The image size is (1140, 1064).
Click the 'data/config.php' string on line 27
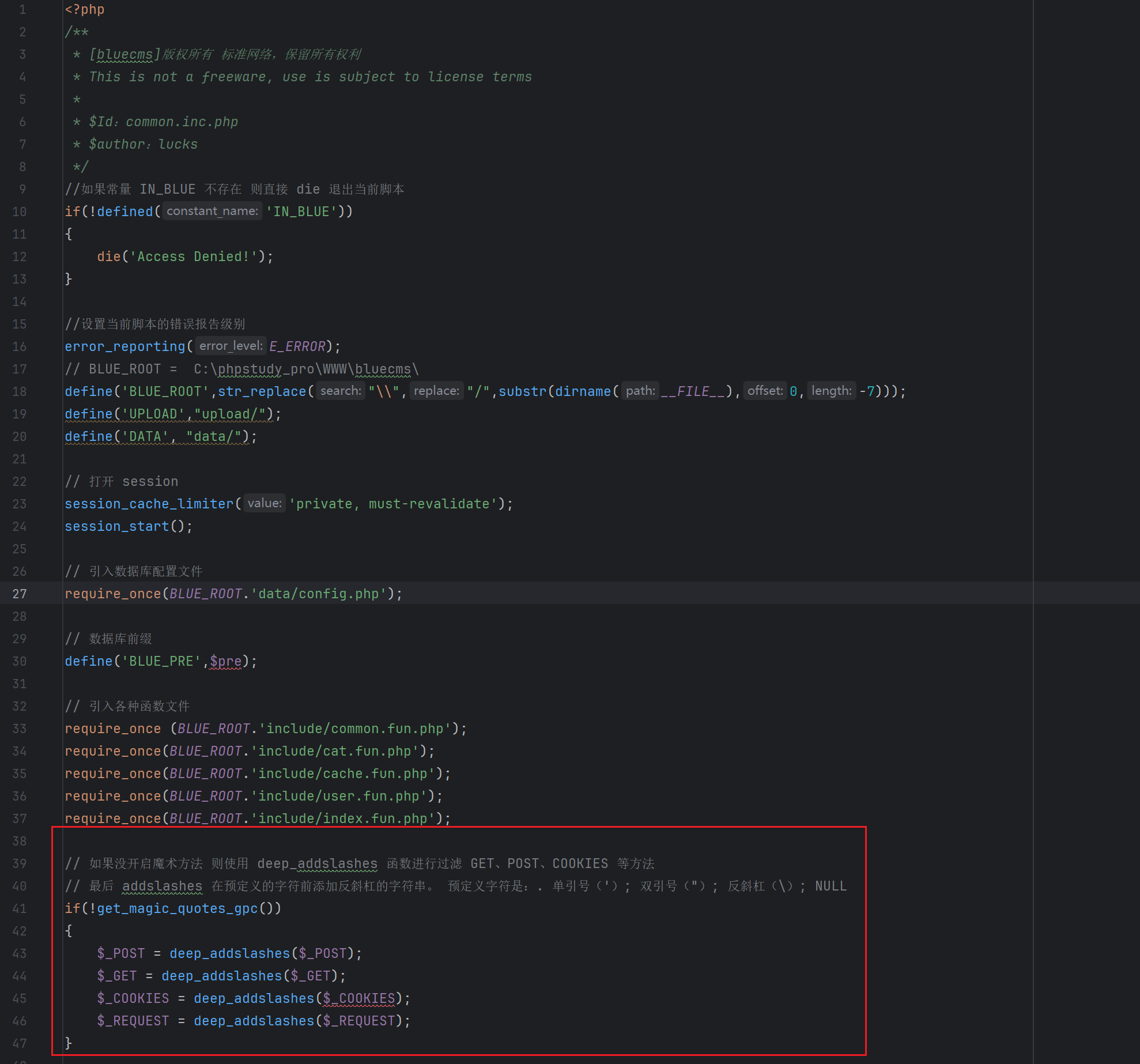318,594
